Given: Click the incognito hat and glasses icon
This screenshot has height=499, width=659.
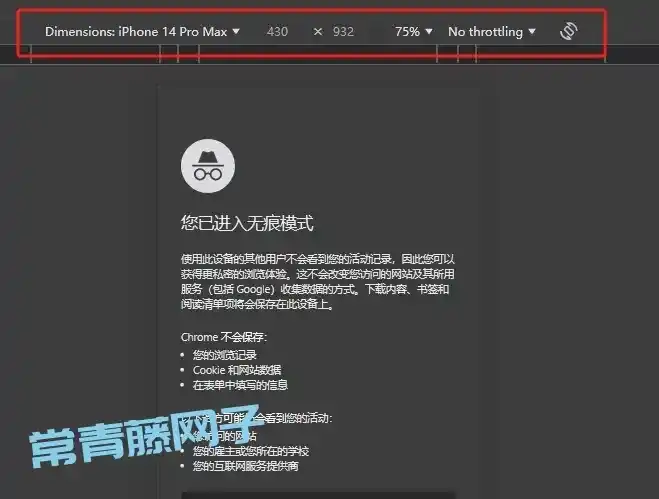Looking at the screenshot, I should [x=208, y=166].
